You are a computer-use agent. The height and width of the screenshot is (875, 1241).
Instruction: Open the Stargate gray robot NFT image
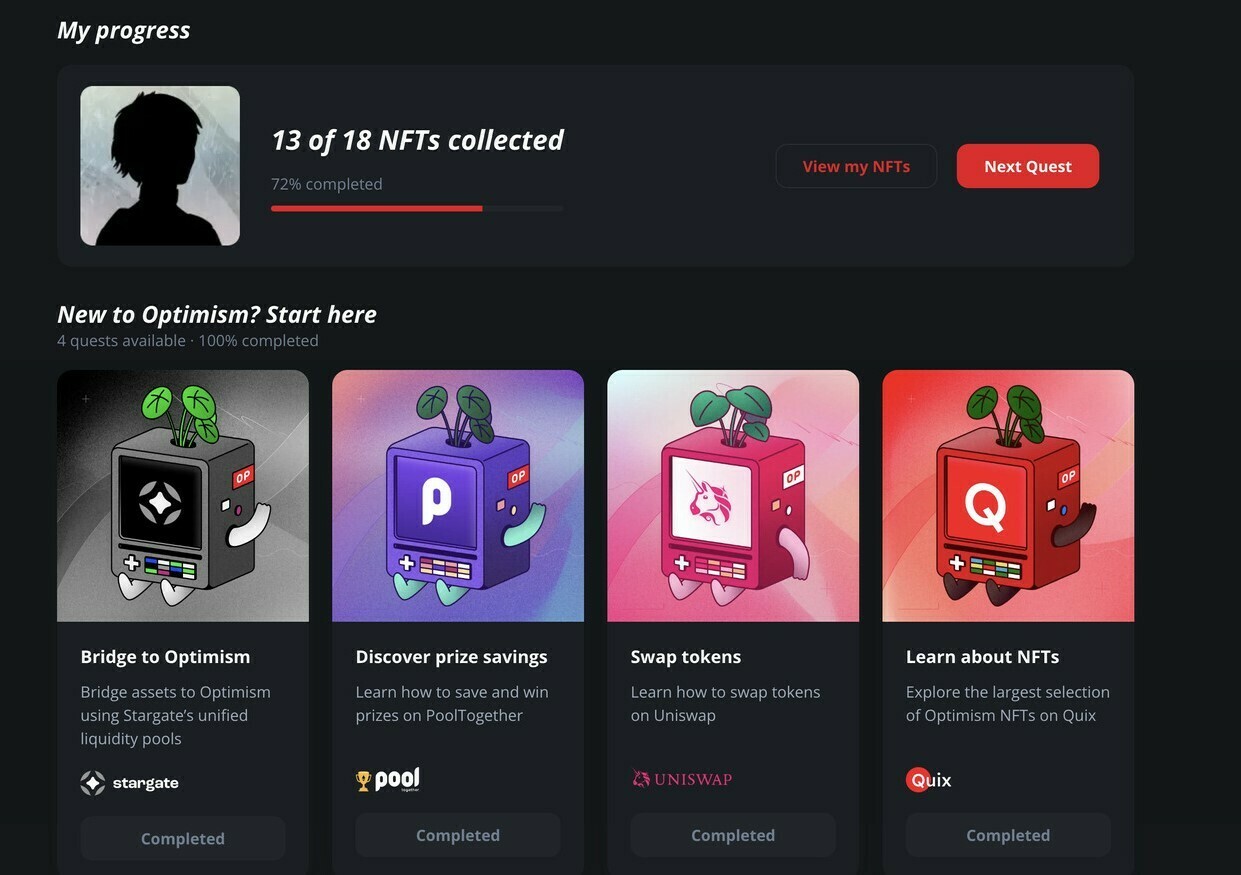(183, 496)
